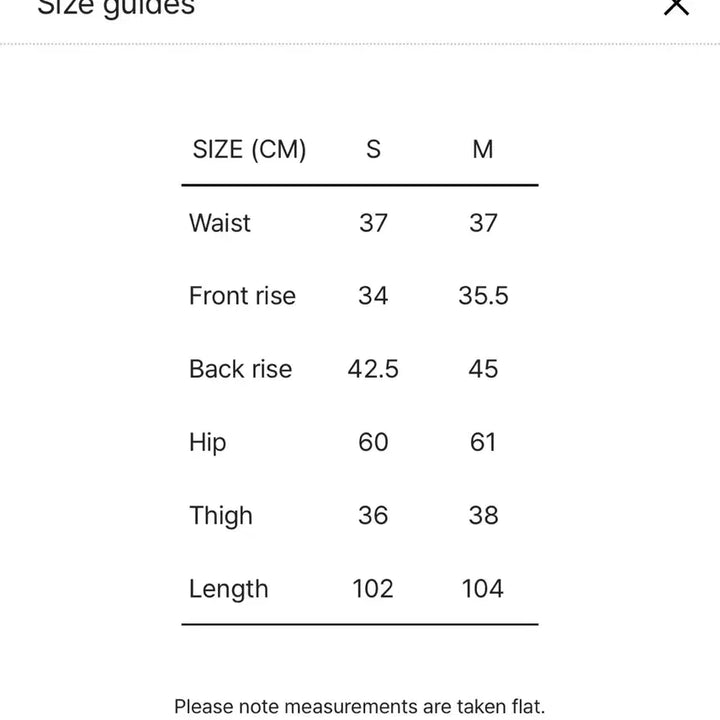Click the measurements taken flat note
The width and height of the screenshot is (720, 720).
click(x=360, y=707)
